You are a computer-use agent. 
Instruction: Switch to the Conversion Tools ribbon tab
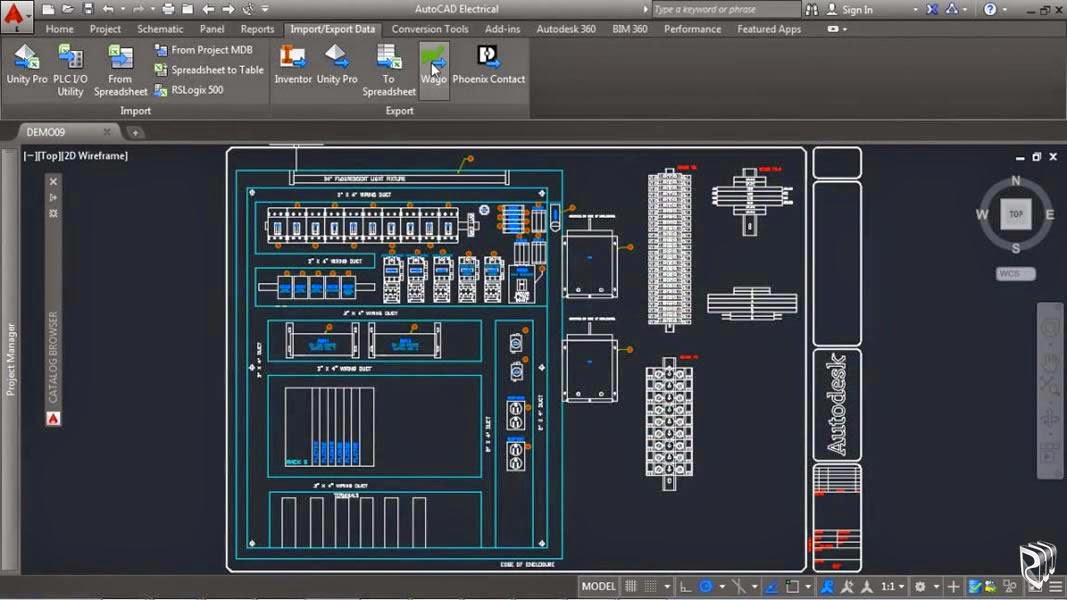429,29
